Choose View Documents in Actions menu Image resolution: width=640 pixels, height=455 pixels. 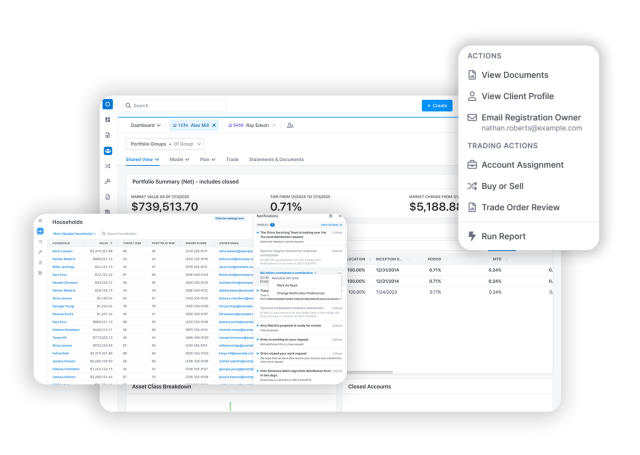[x=508, y=75]
